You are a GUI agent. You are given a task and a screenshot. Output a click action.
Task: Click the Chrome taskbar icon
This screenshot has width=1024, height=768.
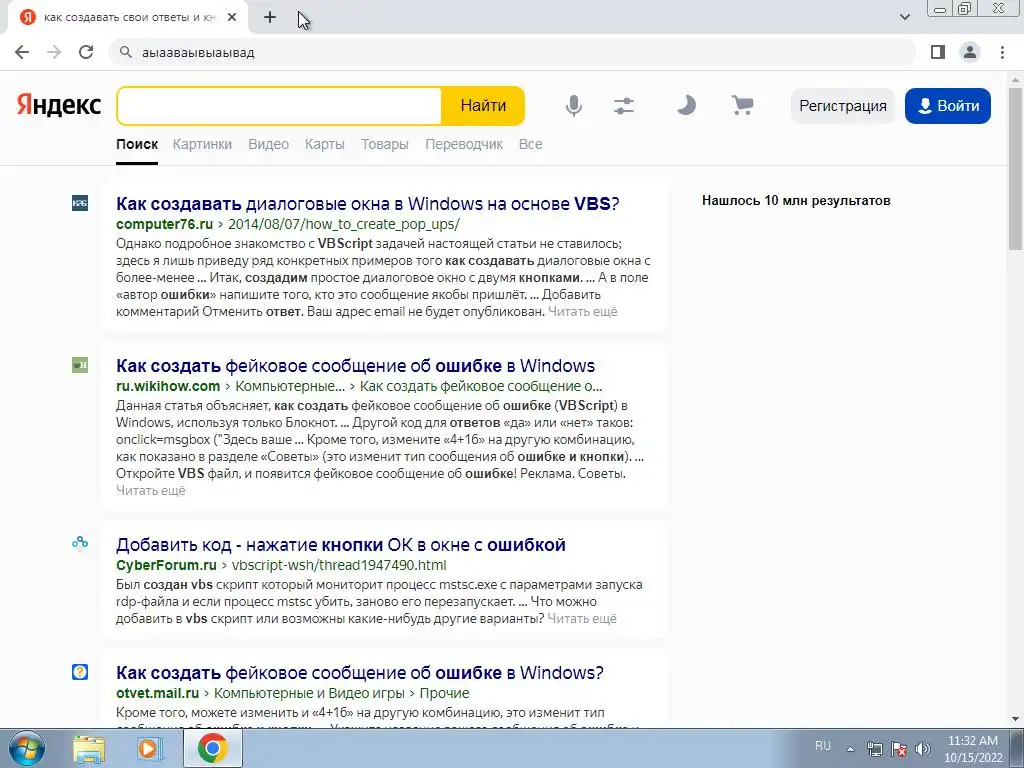213,748
